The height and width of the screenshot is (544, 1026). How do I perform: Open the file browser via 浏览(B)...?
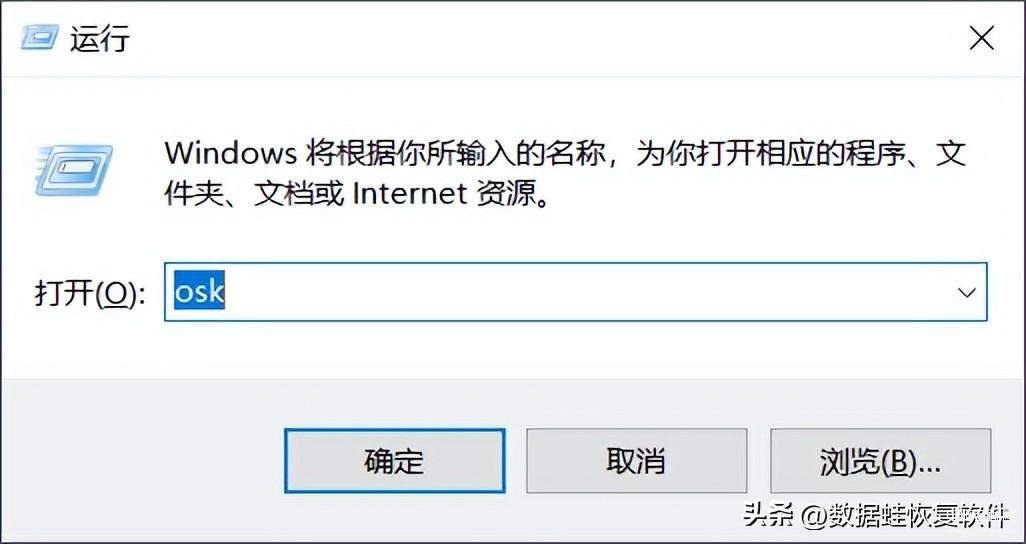880,461
